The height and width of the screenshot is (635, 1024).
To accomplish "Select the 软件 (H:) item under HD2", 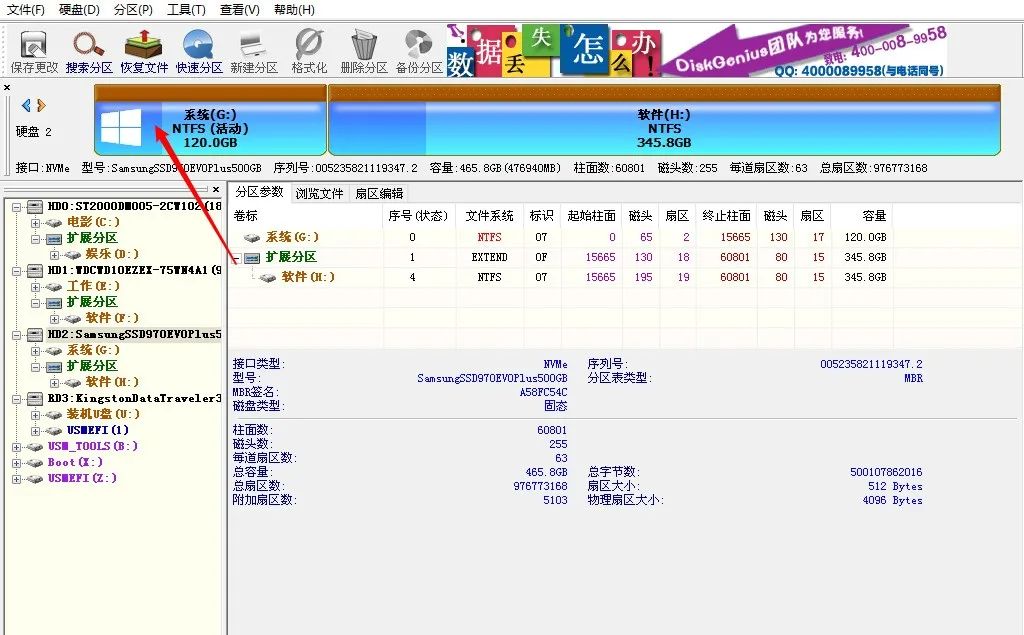I will [112, 382].
